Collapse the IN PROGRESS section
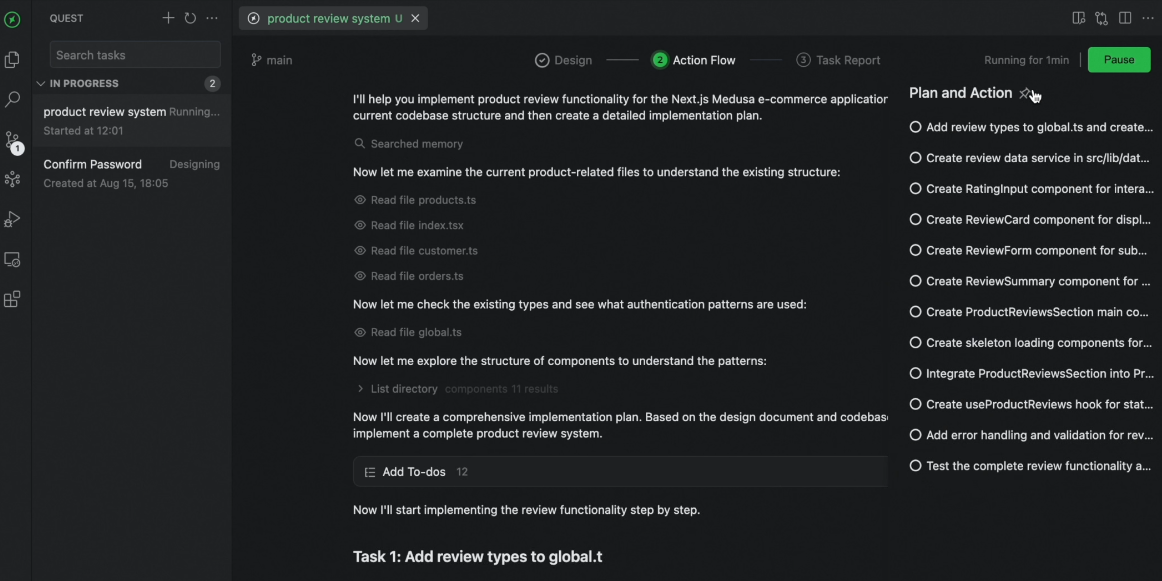Image resolution: width=1162 pixels, height=581 pixels. [41, 84]
